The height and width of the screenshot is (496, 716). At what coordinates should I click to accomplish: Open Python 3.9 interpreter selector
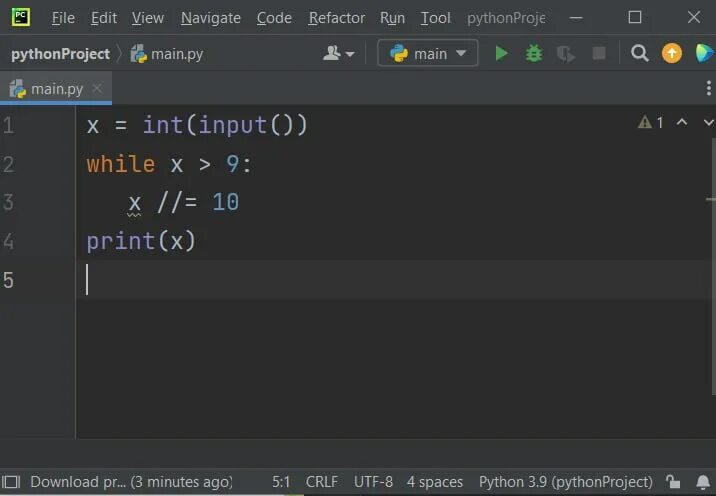coord(566,482)
